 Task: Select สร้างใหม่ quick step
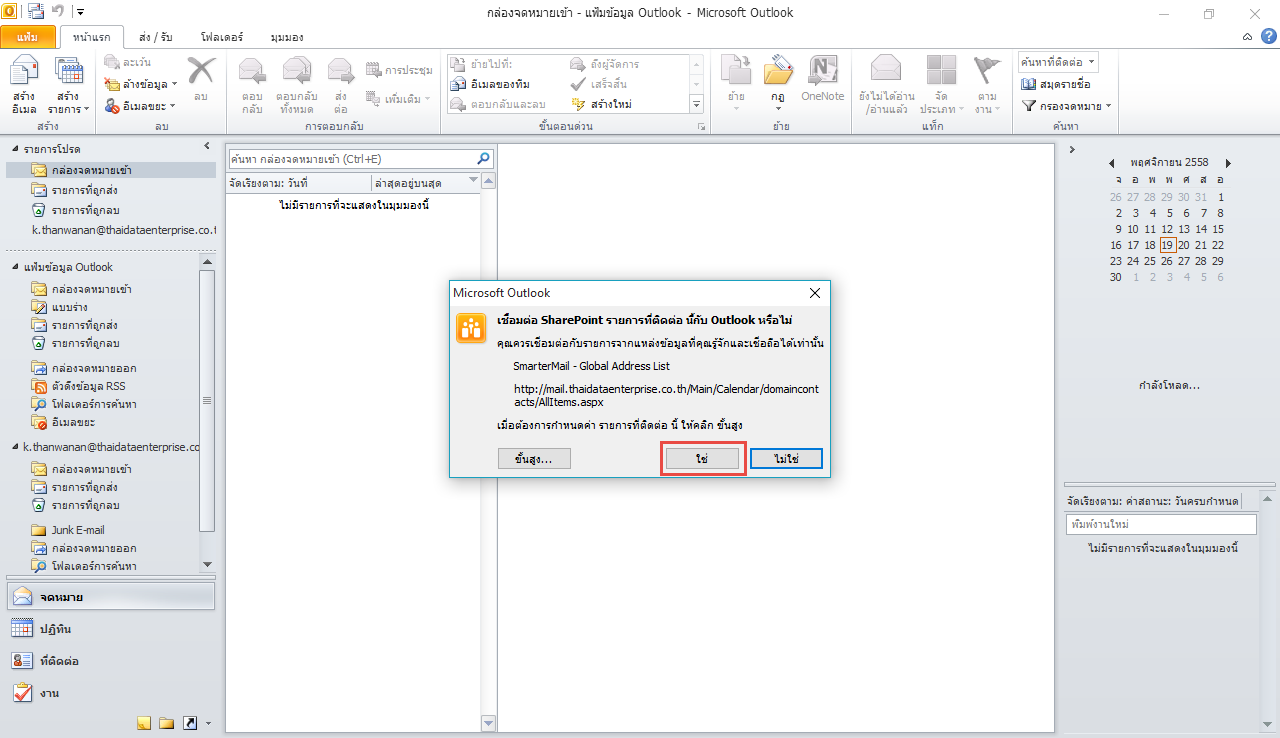[603, 104]
